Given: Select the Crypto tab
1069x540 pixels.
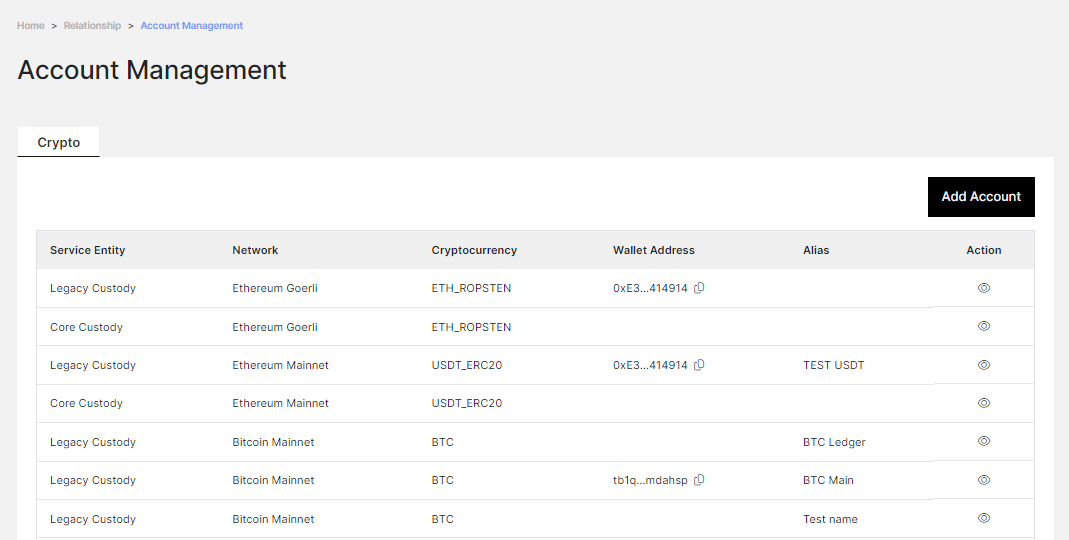Looking at the screenshot, I should (59, 142).
